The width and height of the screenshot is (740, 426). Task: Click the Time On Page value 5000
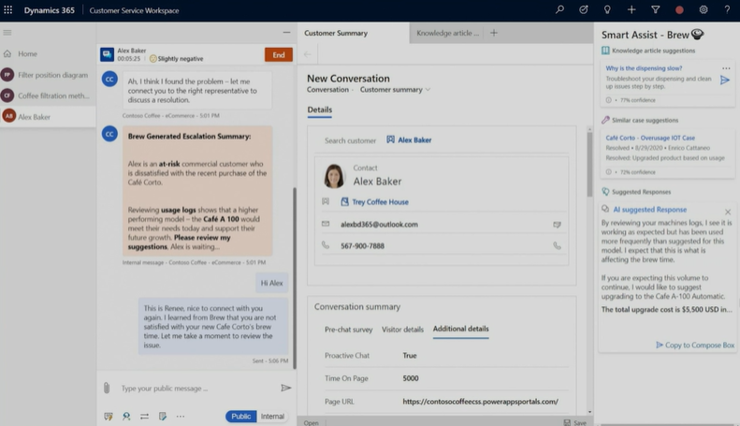[x=411, y=378]
